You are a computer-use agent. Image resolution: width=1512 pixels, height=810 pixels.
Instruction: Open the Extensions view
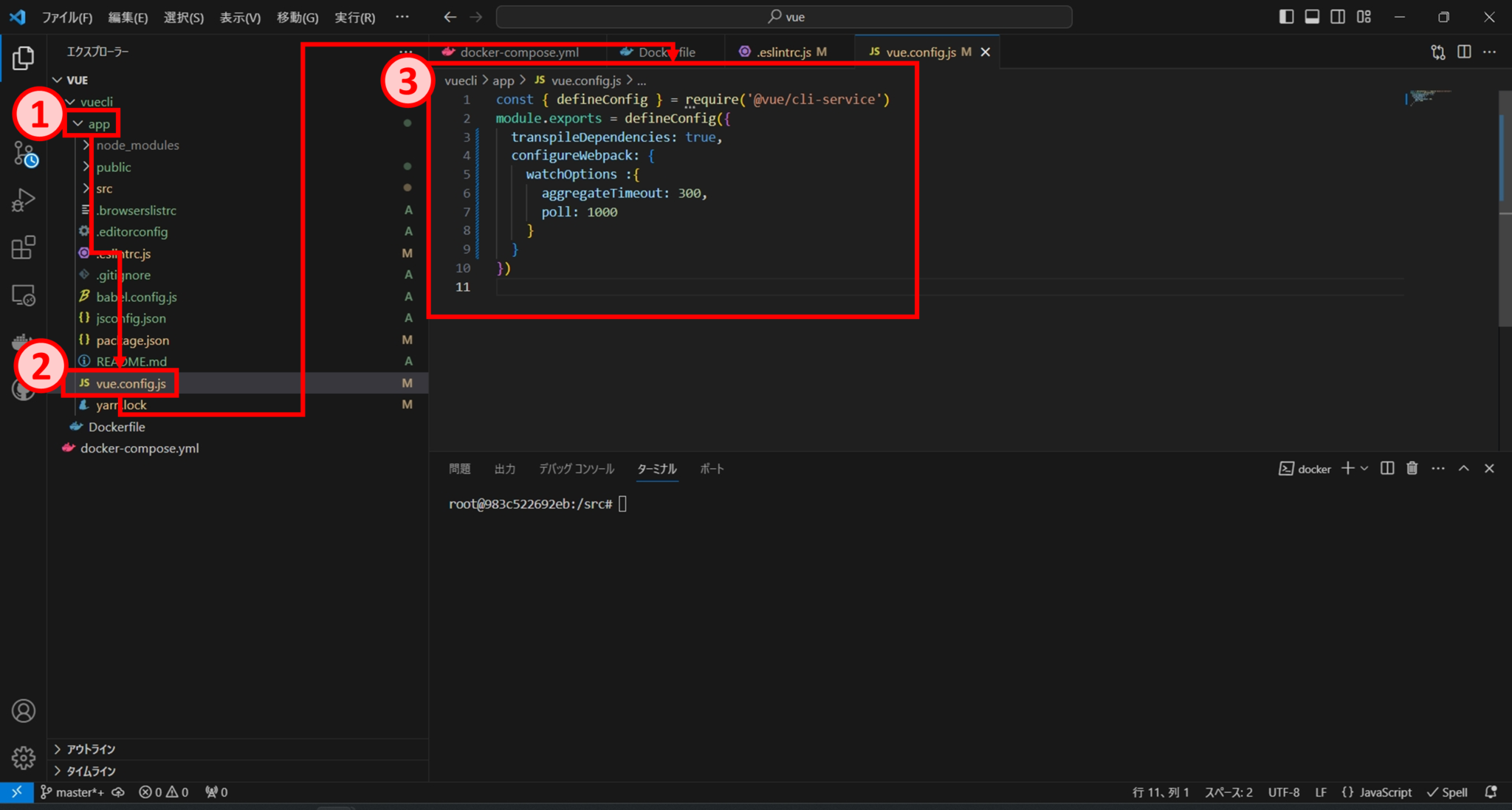coord(24,247)
